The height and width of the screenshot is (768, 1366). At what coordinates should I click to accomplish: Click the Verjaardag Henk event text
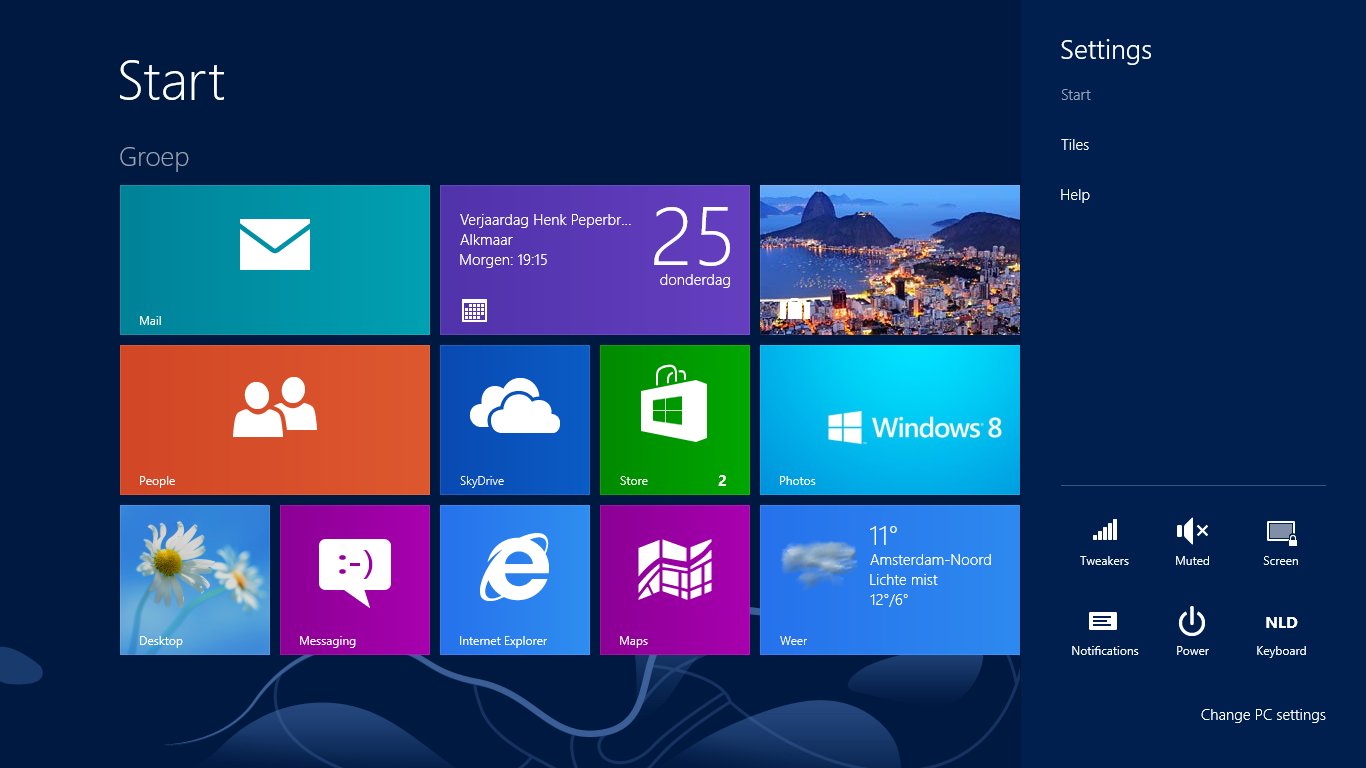pyautogui.click(x=546, y=220)
